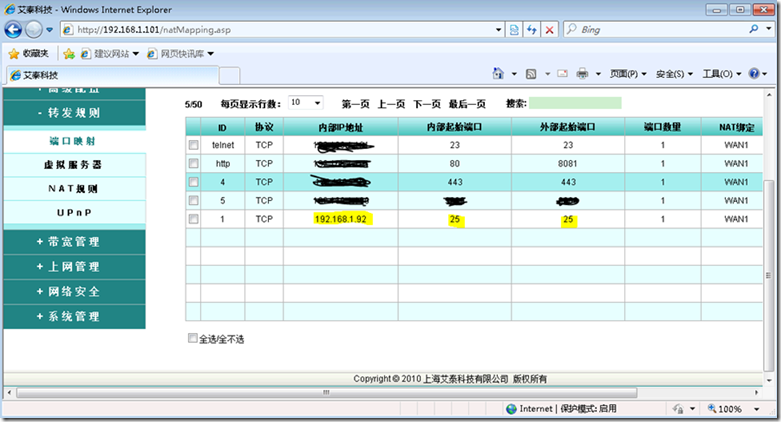
Task: Click the 外部起始端口 column header
Action: tap(568, 127)
